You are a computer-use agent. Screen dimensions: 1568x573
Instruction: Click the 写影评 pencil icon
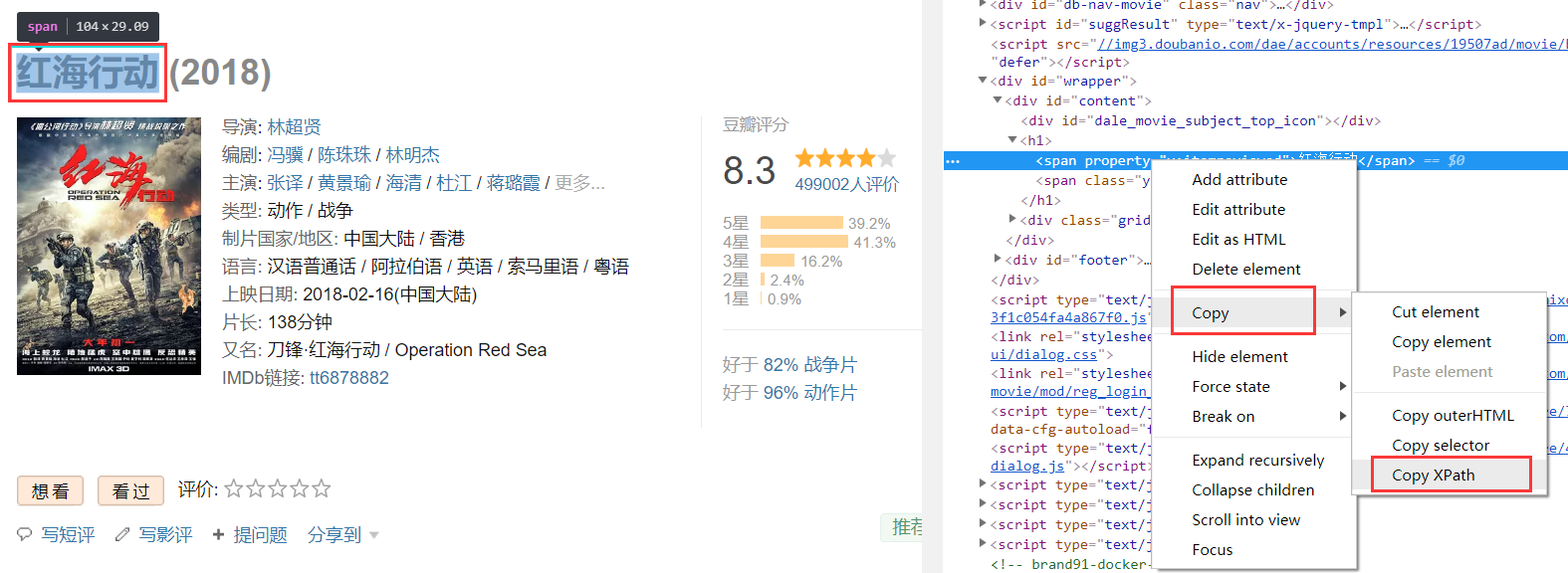pos(122,535)
